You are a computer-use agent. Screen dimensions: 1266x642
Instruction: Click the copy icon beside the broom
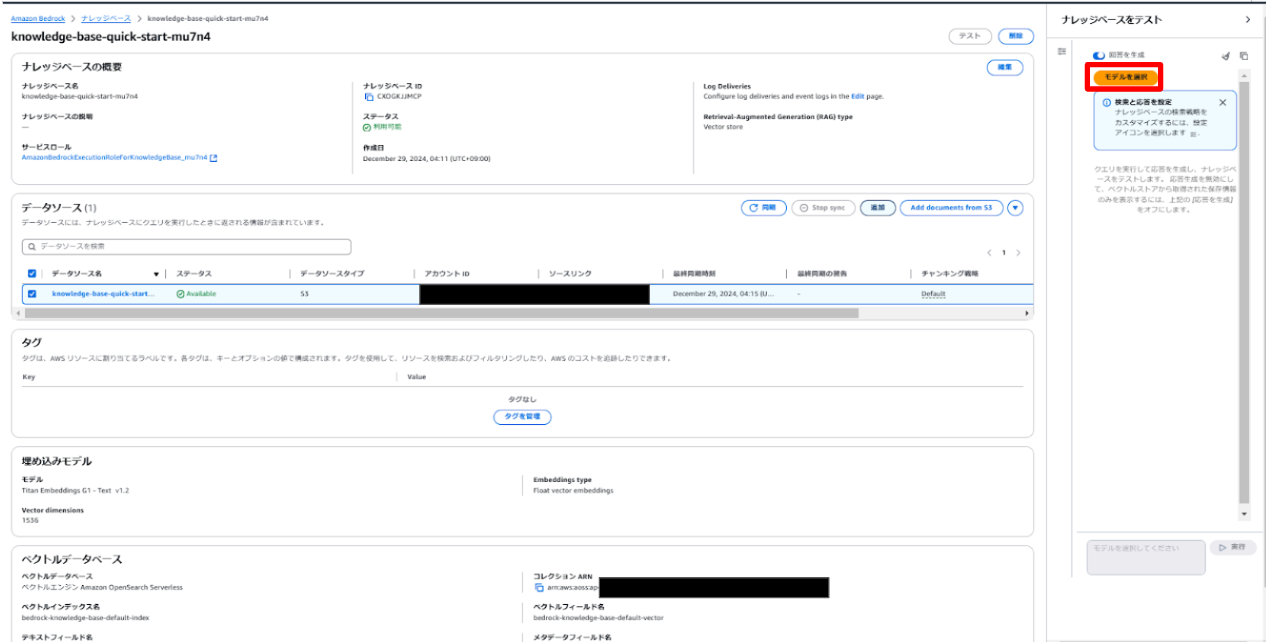click(1244, 56)
